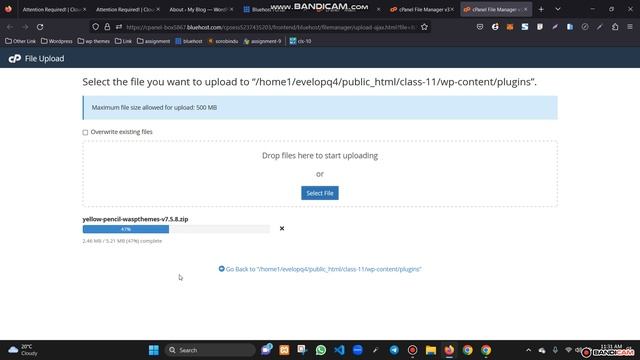Open the Other Link bookmarks folder
640x360 pixels.
pos(20,41)
